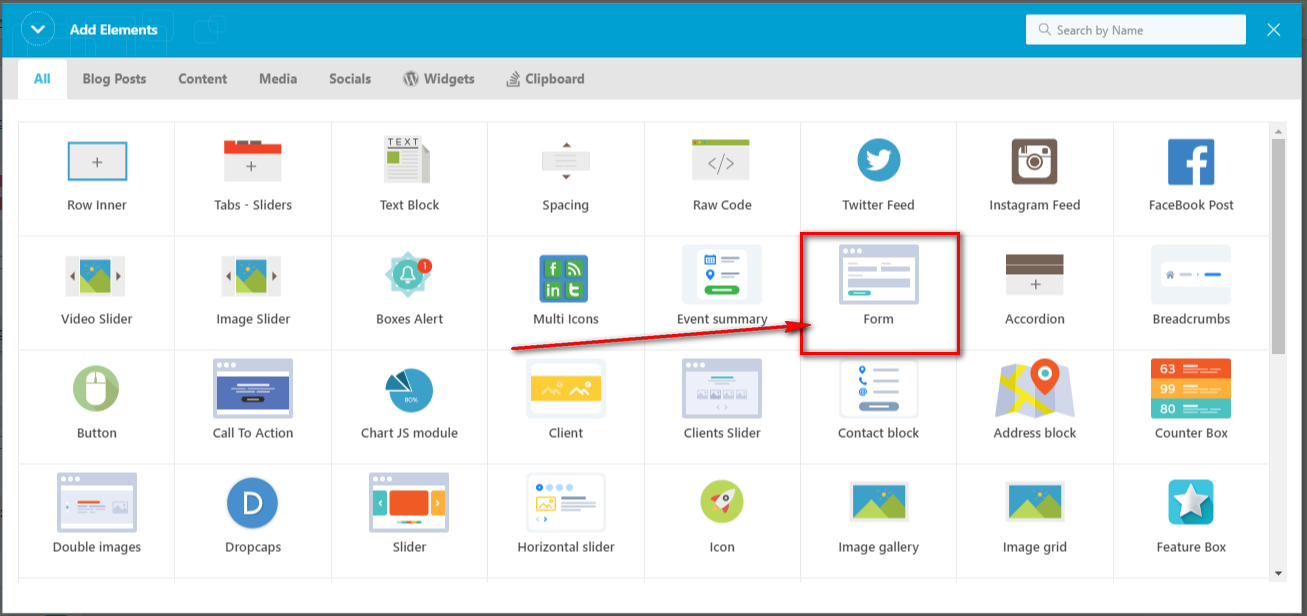Screen dimensions: 1307x616
Task: Select the Address block map icon
Action: [1034, 390]
